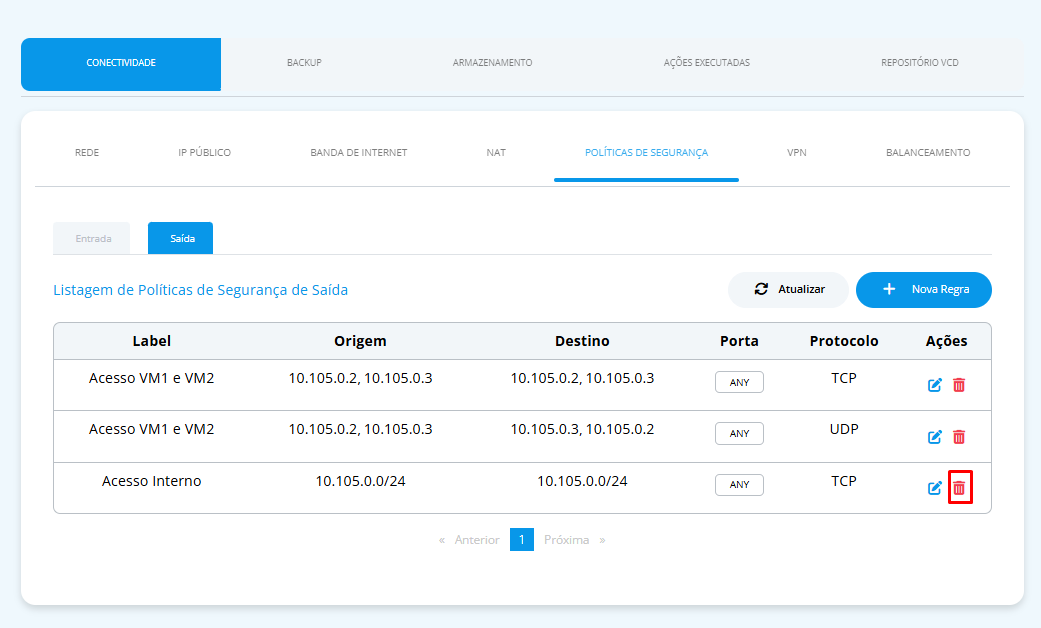Create a rule with Nova Regra
The image size is (1041, 628).
[923, 289]
